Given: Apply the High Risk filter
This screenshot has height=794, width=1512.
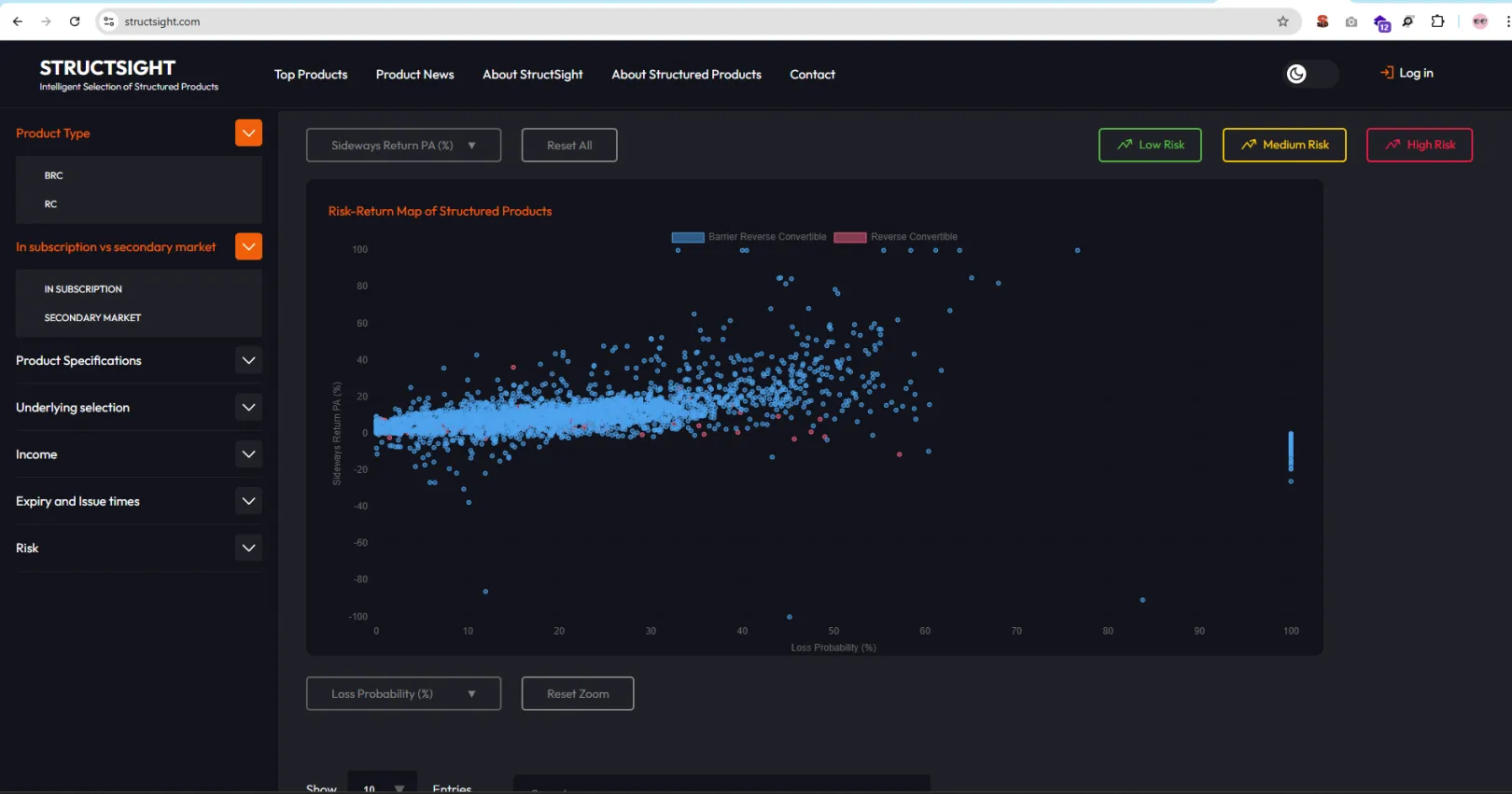Looking at the screenshot, I should point(1419,146).
